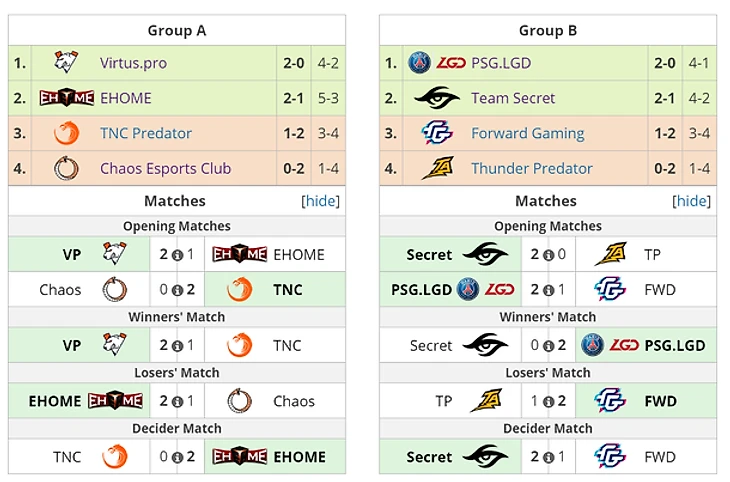This screenshot has height=482, width=730.
Task: Click the Team Secret eye logo in standings
Action: [437, 98]
